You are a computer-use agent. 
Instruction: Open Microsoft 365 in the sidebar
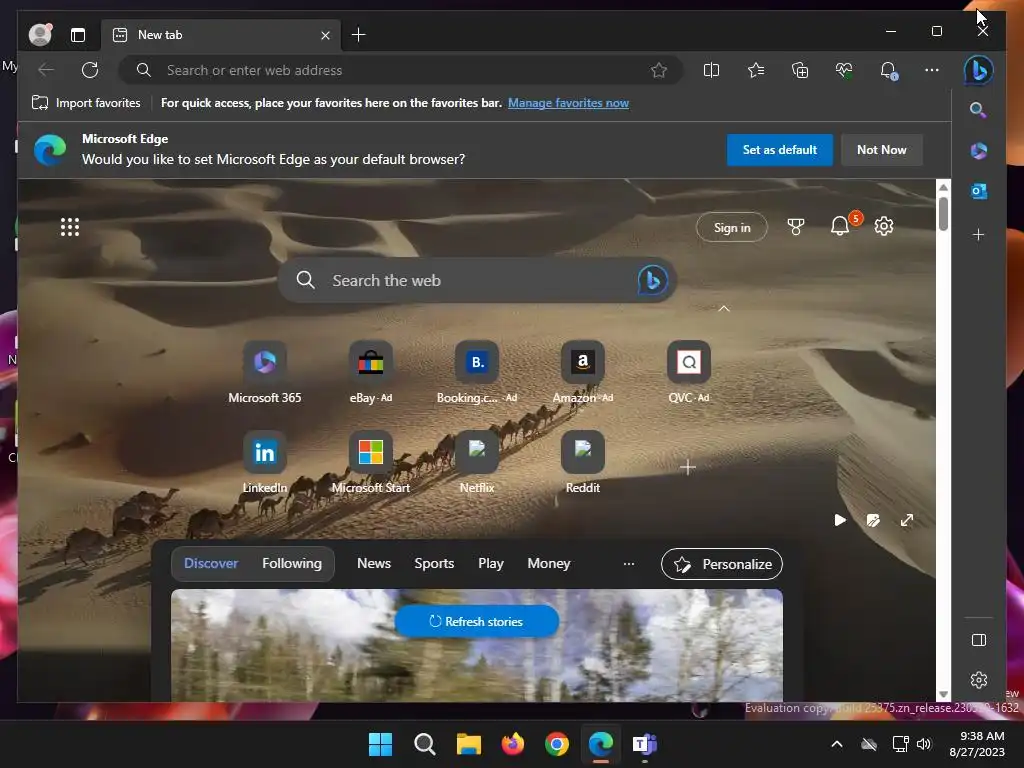[978, 151]
